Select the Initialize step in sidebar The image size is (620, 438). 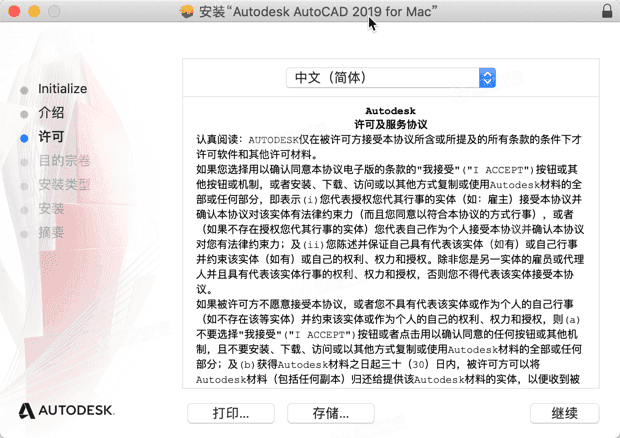pyautogui.click(x=62, y=88)
